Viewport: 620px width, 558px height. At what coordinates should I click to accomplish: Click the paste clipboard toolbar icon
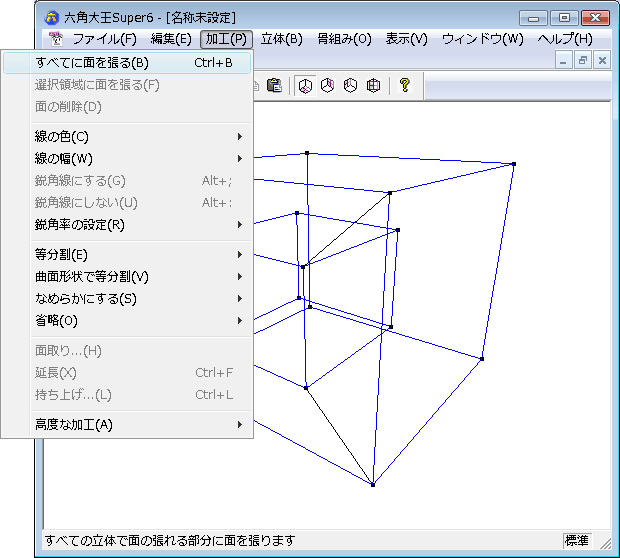pyautogui.click(x=274, y=85)
